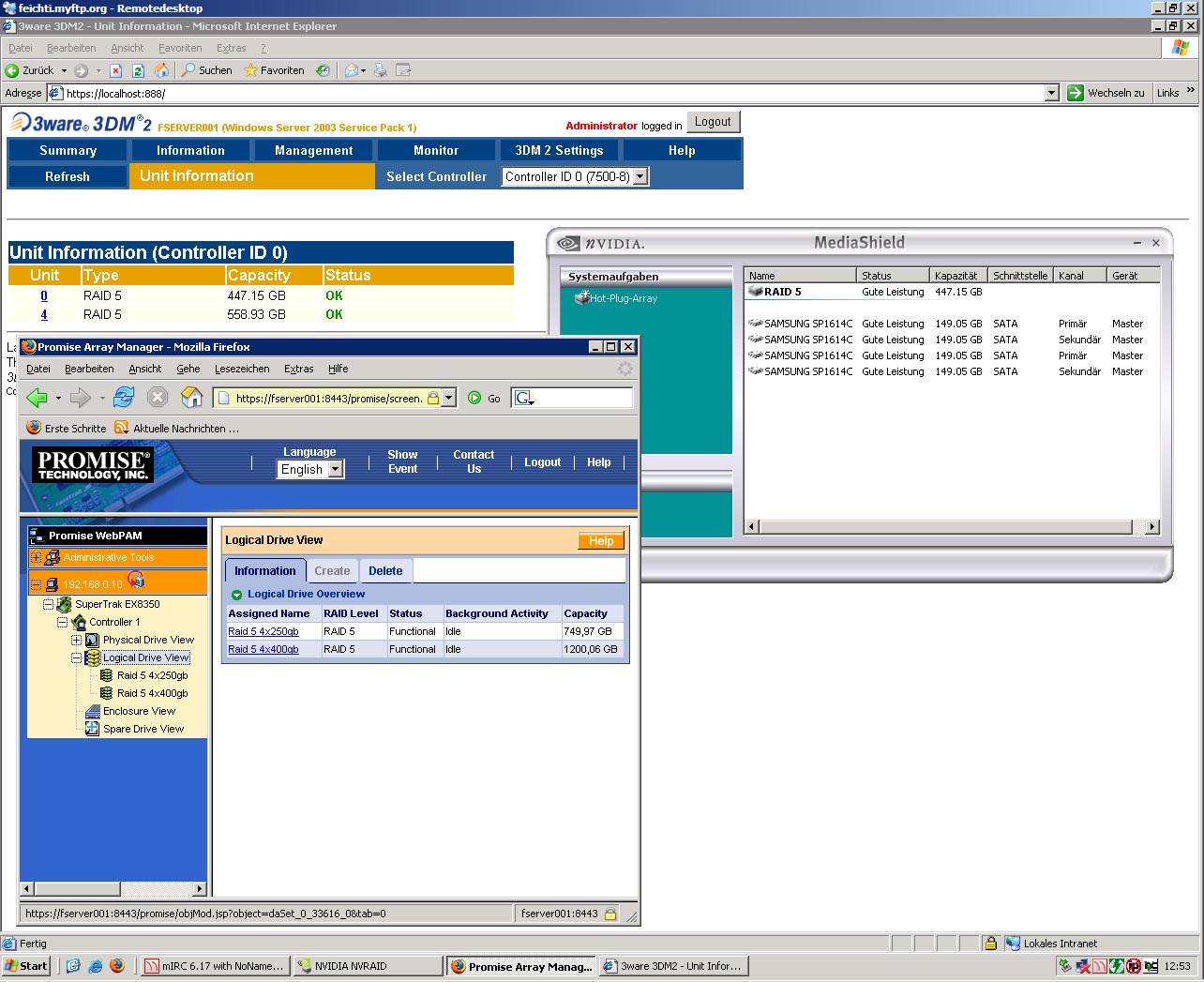
Task: Expand the Physical Drive View node
Action: click(77, 640)
